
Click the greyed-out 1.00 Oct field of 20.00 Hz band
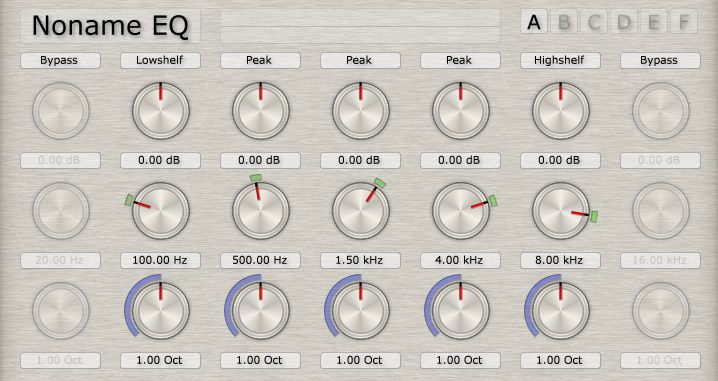tap(60, 360)
